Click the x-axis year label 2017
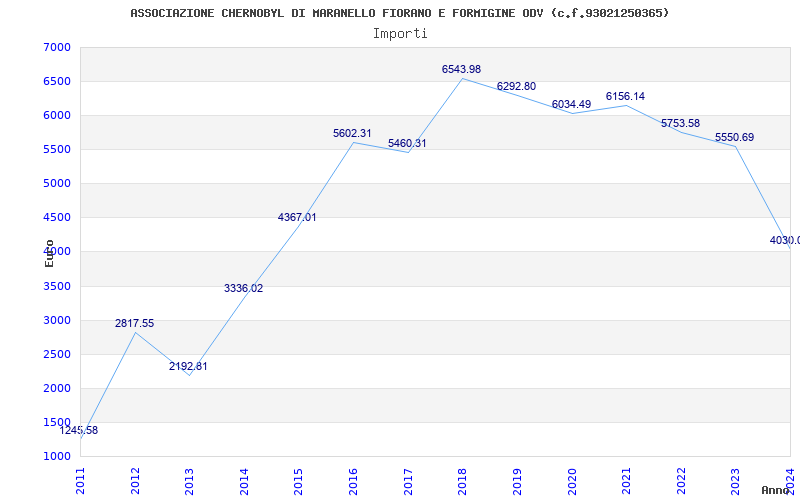This screenshot has height=500, width=800. 408,481
